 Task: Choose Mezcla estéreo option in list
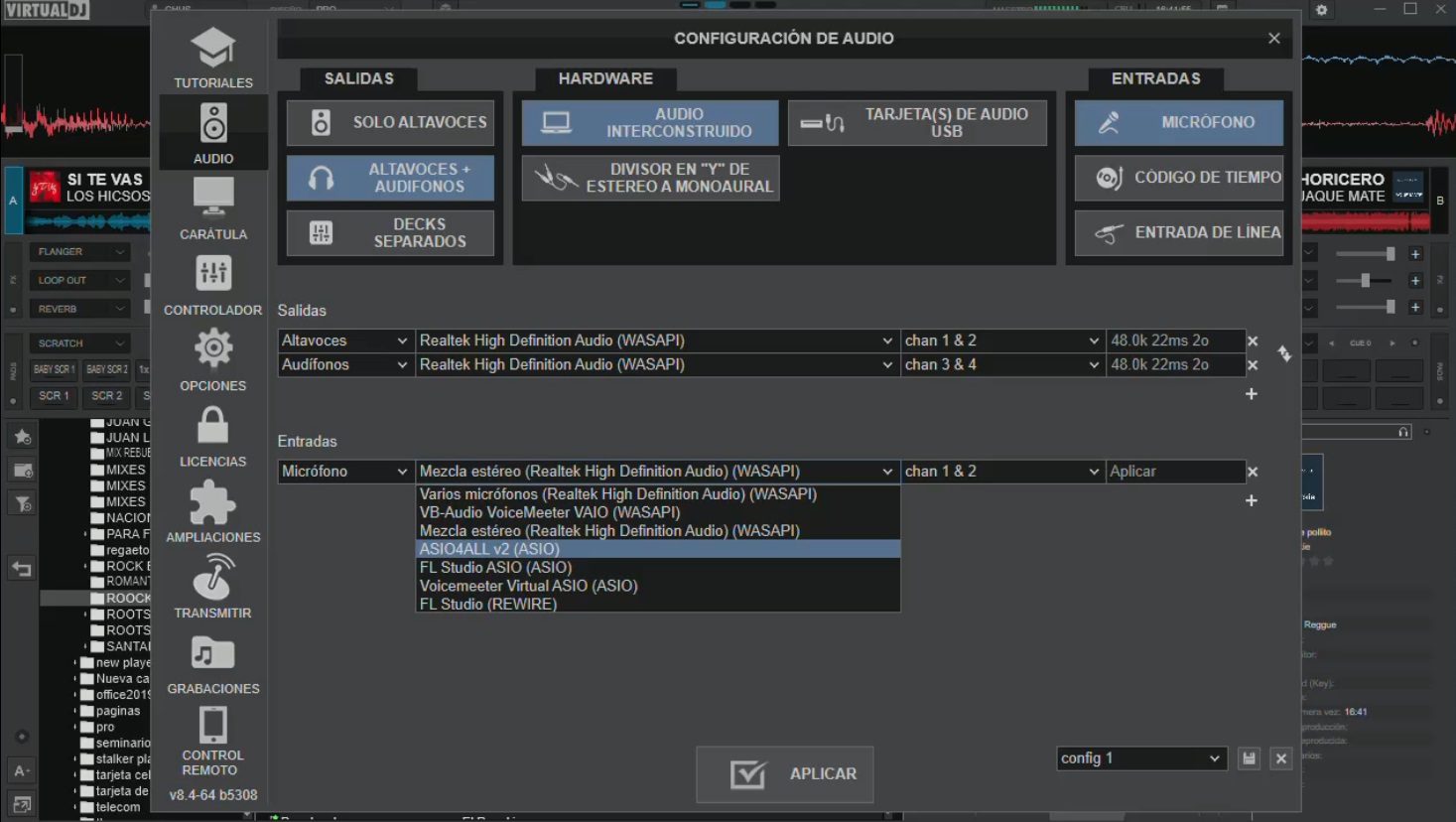657,531
